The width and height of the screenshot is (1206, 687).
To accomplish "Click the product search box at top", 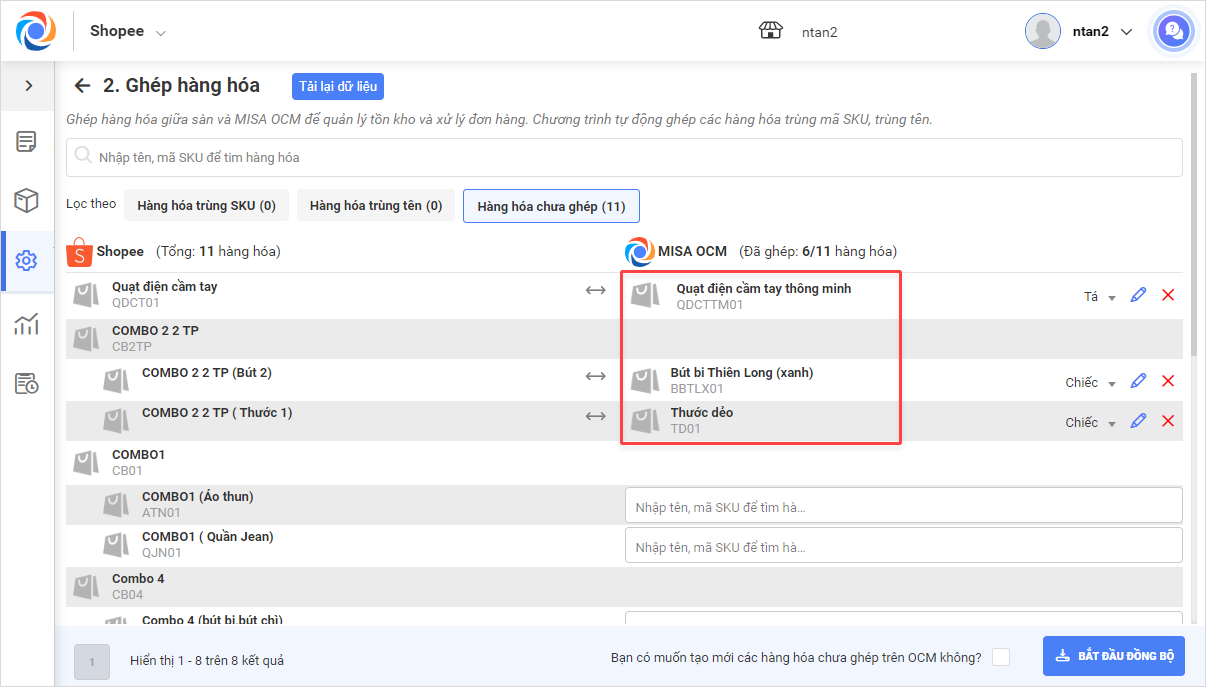I will (x=624, y=157).
